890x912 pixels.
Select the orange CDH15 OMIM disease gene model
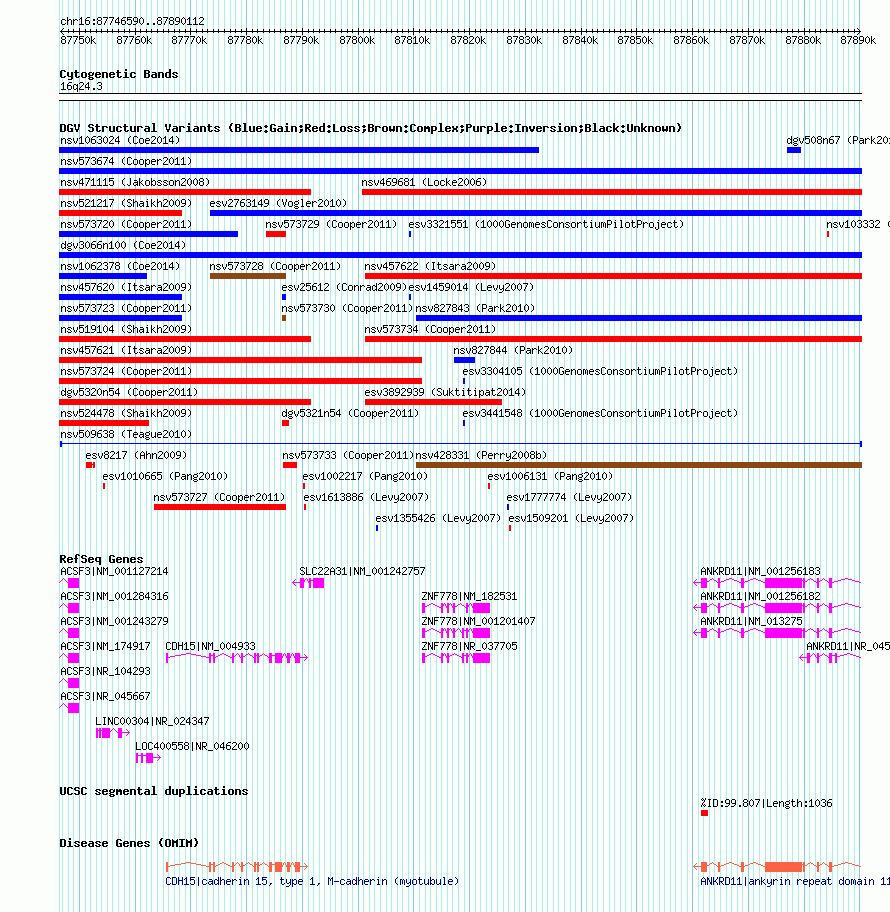[x=237, y=867]
